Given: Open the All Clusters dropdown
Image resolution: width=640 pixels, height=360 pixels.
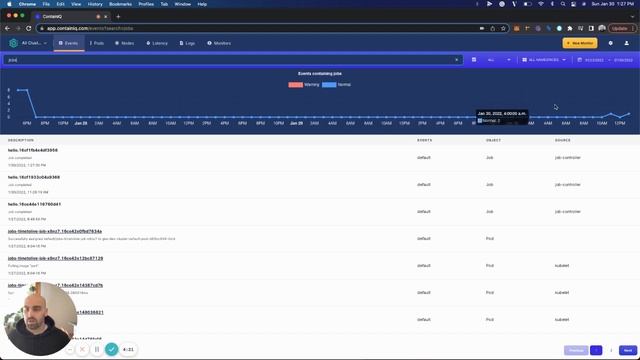Looking at the screenshot, I should [34, 43].
